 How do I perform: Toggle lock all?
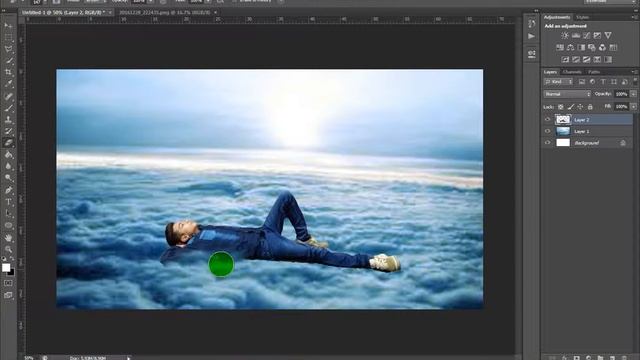click(x=590, y=107)
